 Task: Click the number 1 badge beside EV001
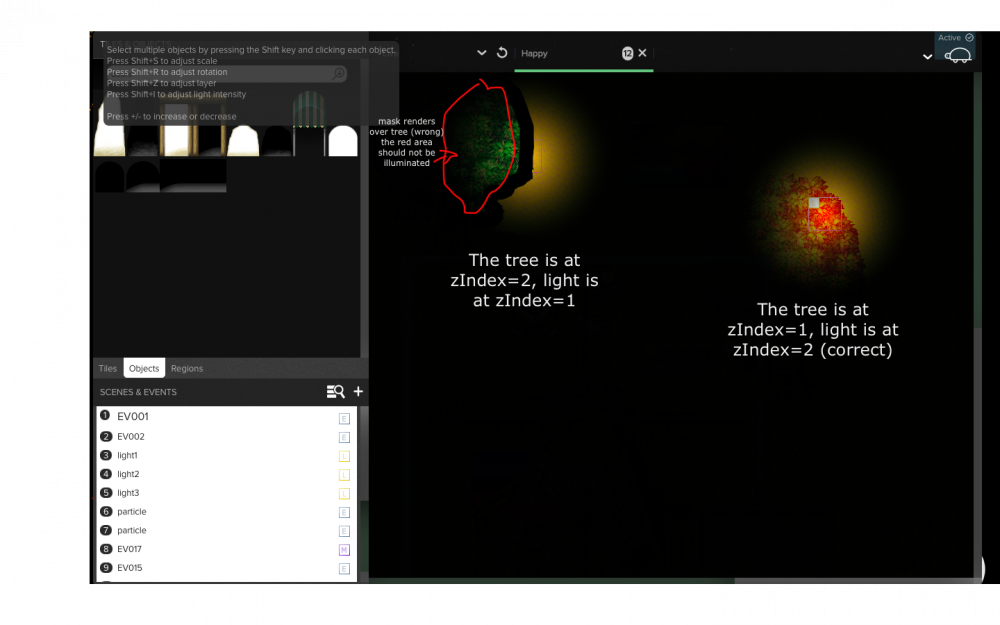105,415
